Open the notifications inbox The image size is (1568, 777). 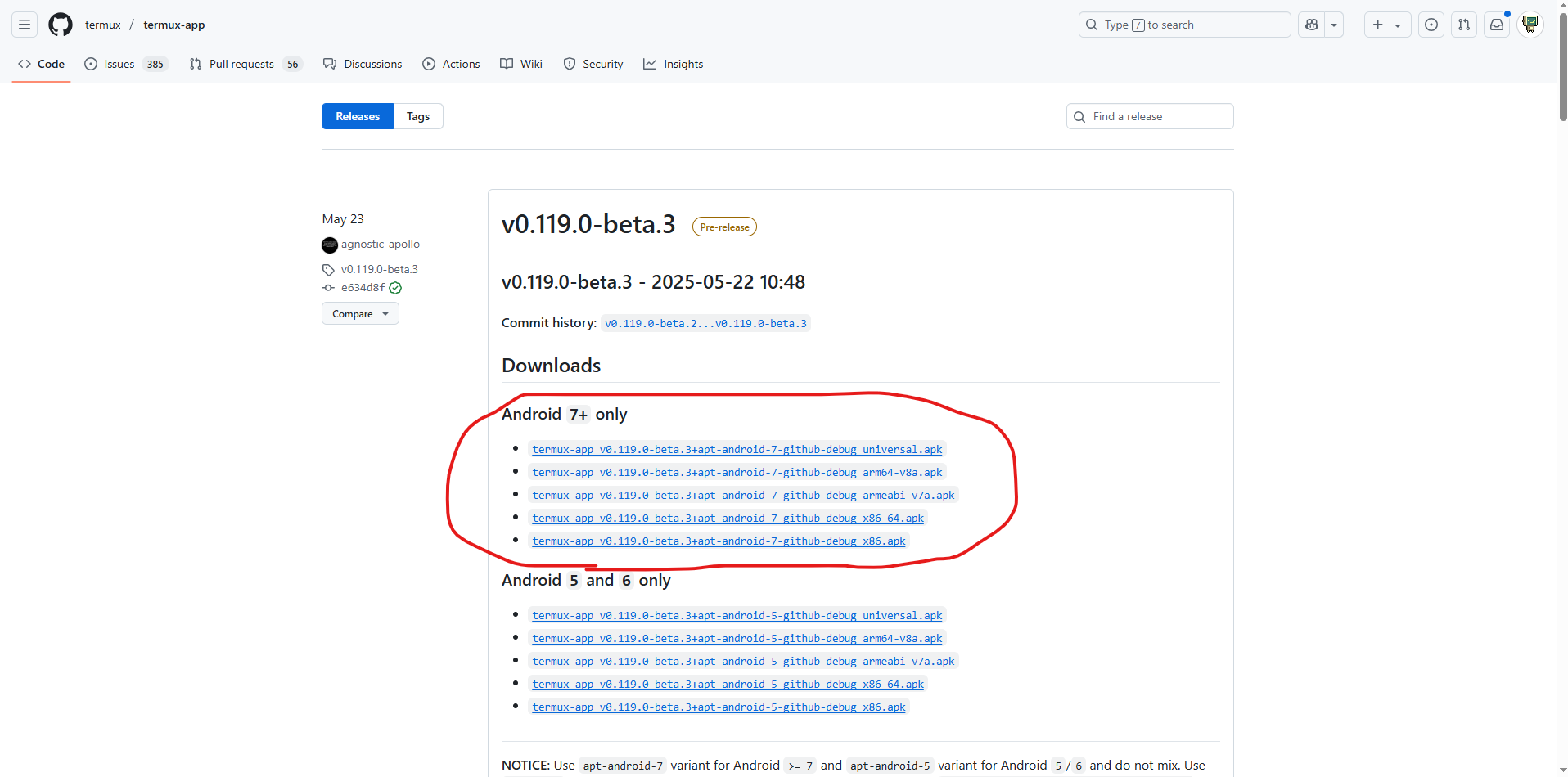click(1497, 25)
